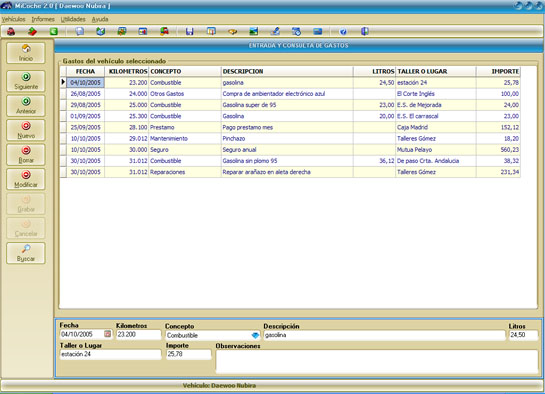Select the 'Seguro anual' cell
The height and width of the screenshot is (394, 545).
click(287, 150)
